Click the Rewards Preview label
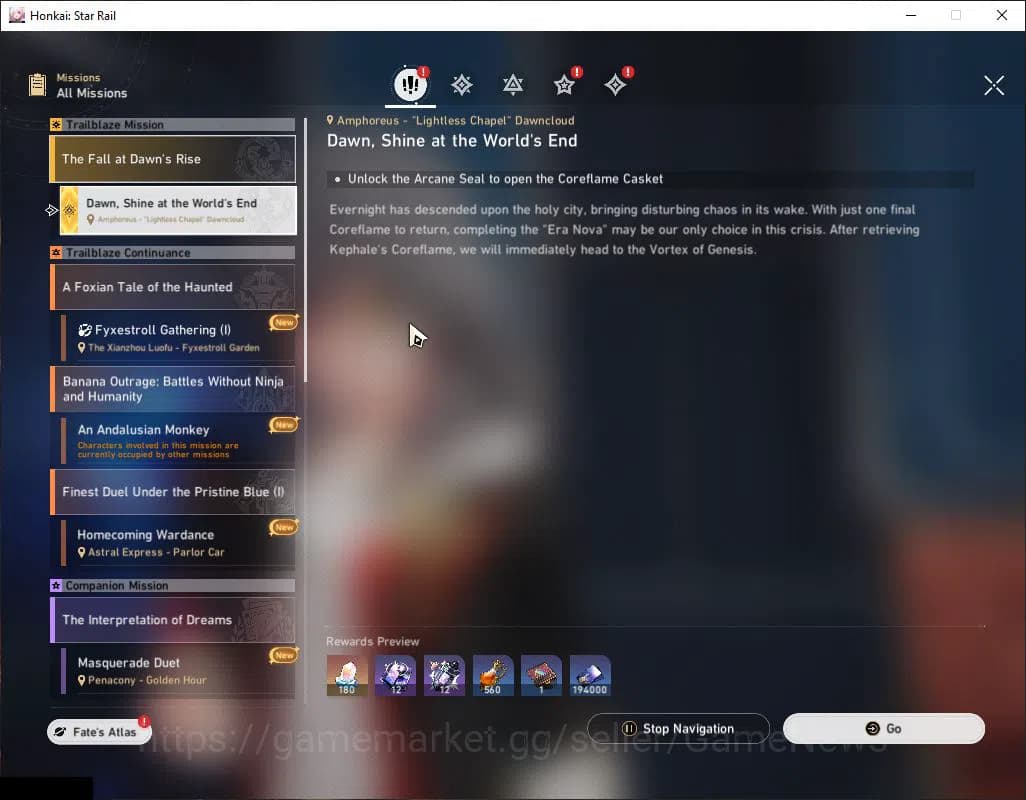Screen dimensions: 1026x800 (372, 641)
